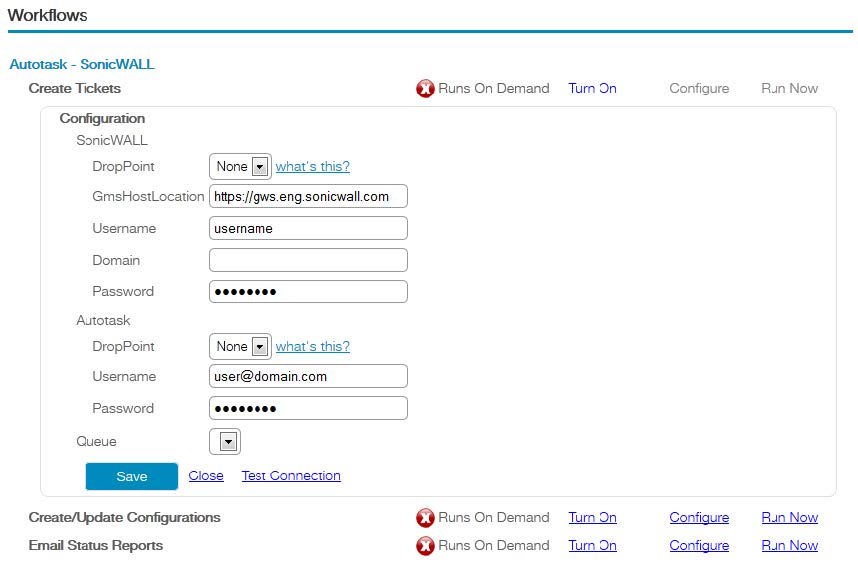
Task: Click Email Status Reports workflow name
Action: point(96,546)
